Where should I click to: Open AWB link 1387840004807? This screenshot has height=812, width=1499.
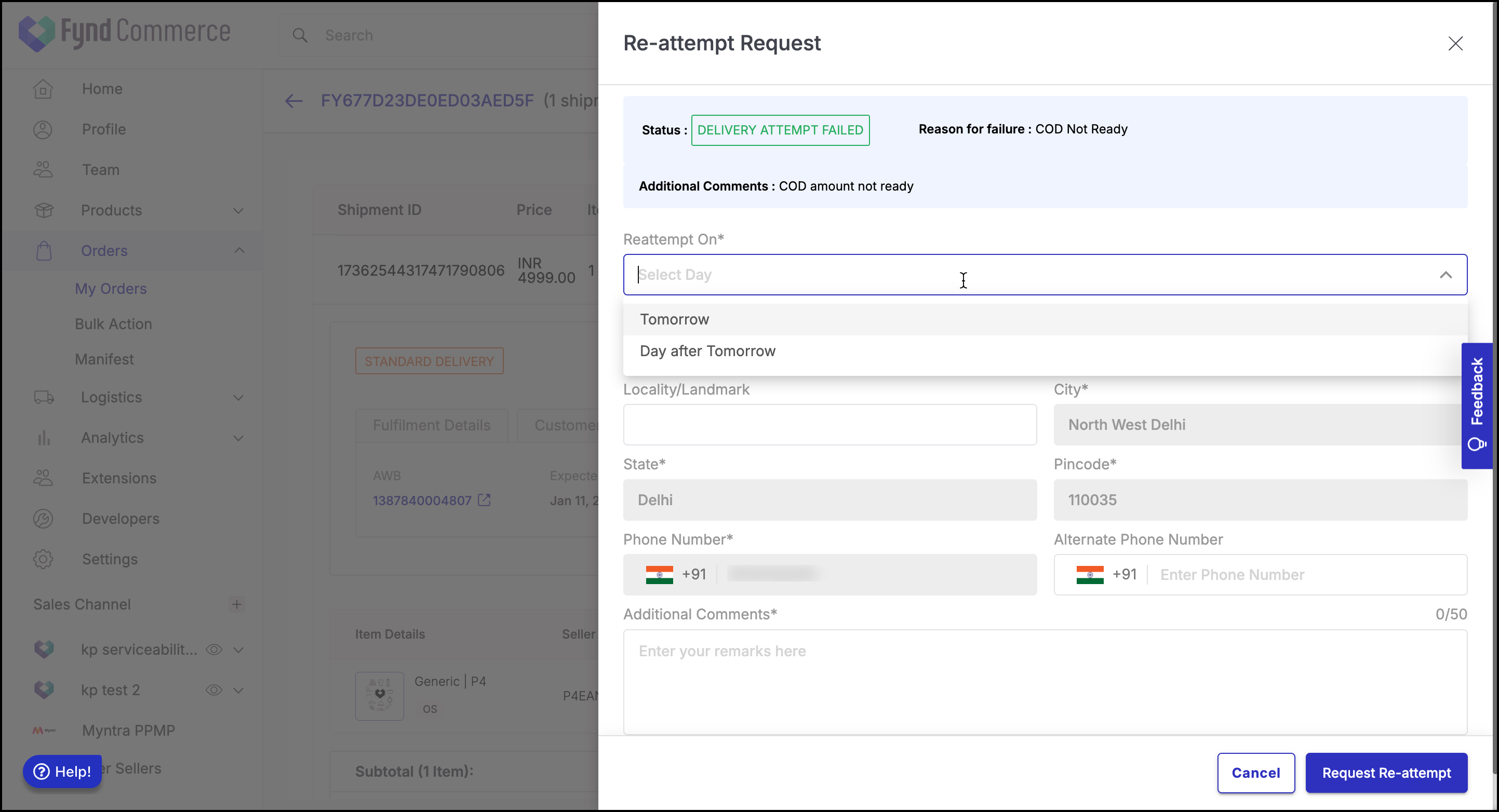(x=421, y=500)
